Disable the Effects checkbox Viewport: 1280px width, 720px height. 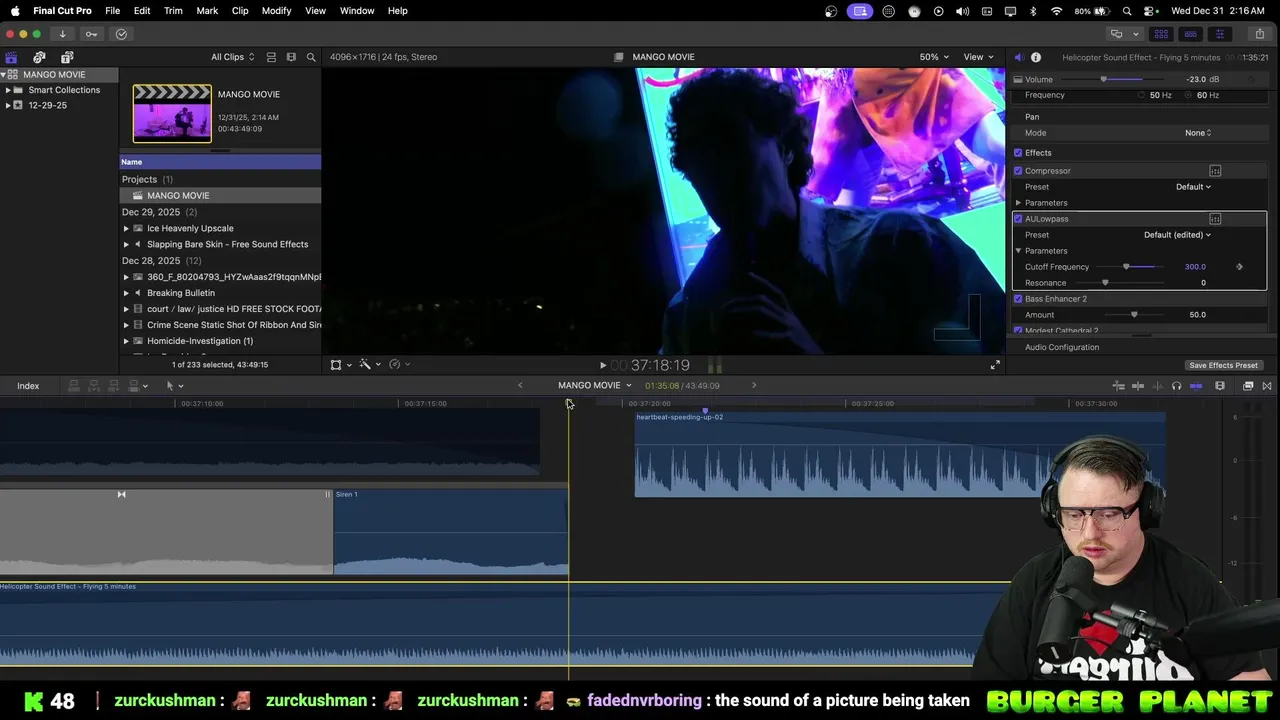(x=1018, y=153)
